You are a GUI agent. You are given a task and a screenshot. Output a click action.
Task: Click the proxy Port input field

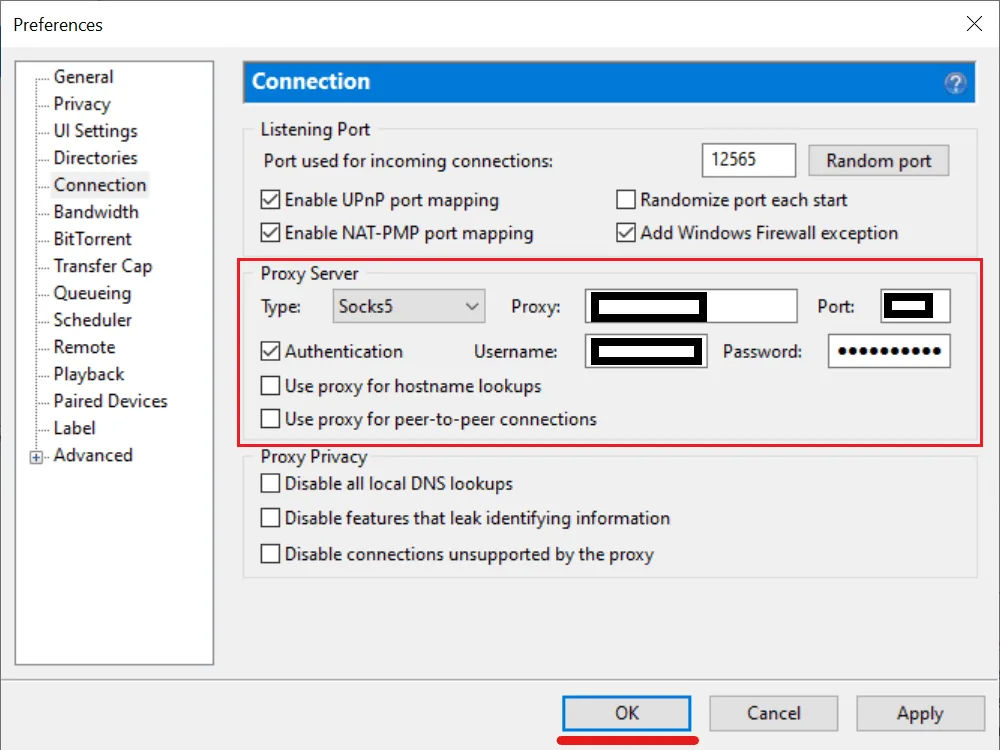tap(915, 306)
